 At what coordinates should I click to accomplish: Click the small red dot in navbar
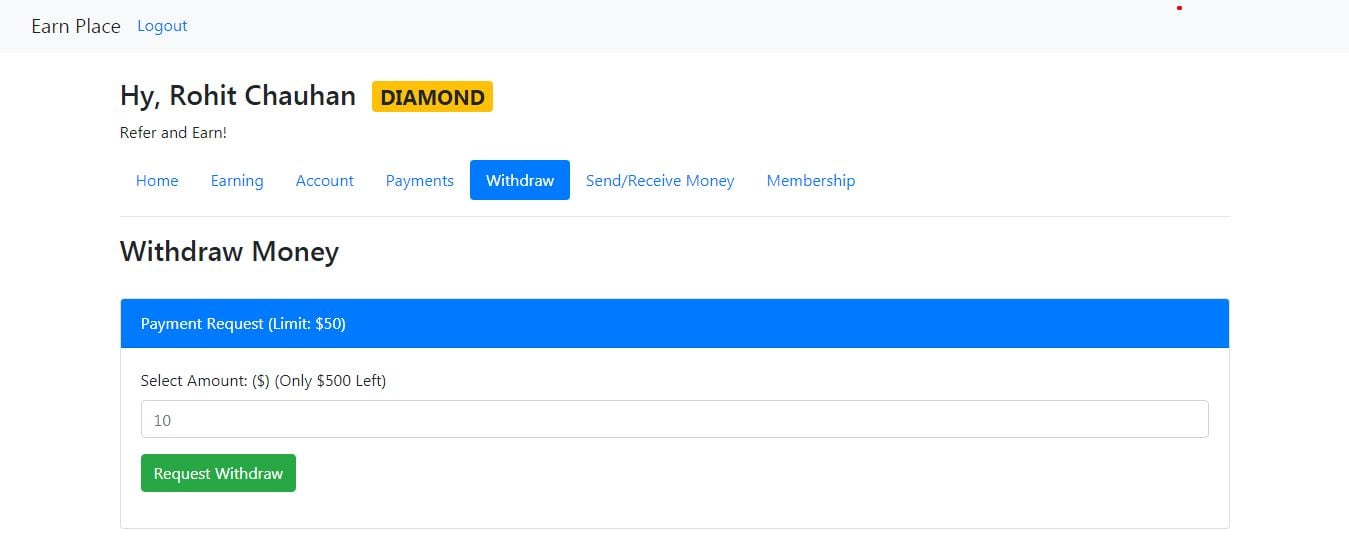pyautogui.click(x=1180, y=8)
